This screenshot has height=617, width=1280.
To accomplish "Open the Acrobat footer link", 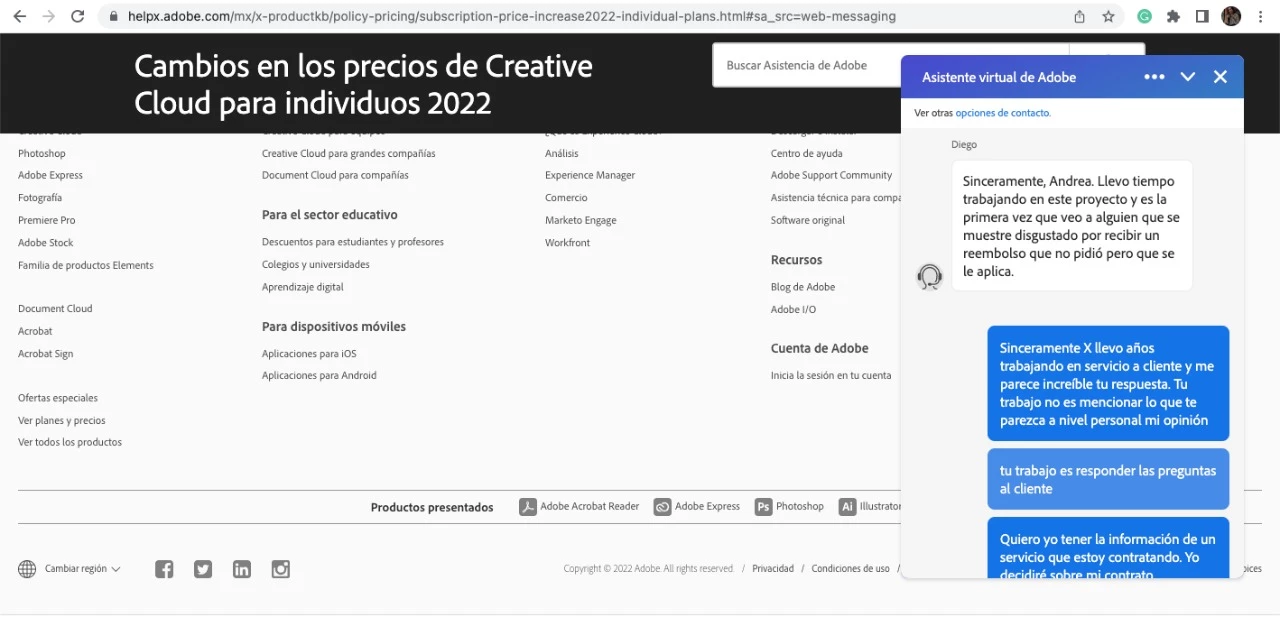I will click(35, 331).
